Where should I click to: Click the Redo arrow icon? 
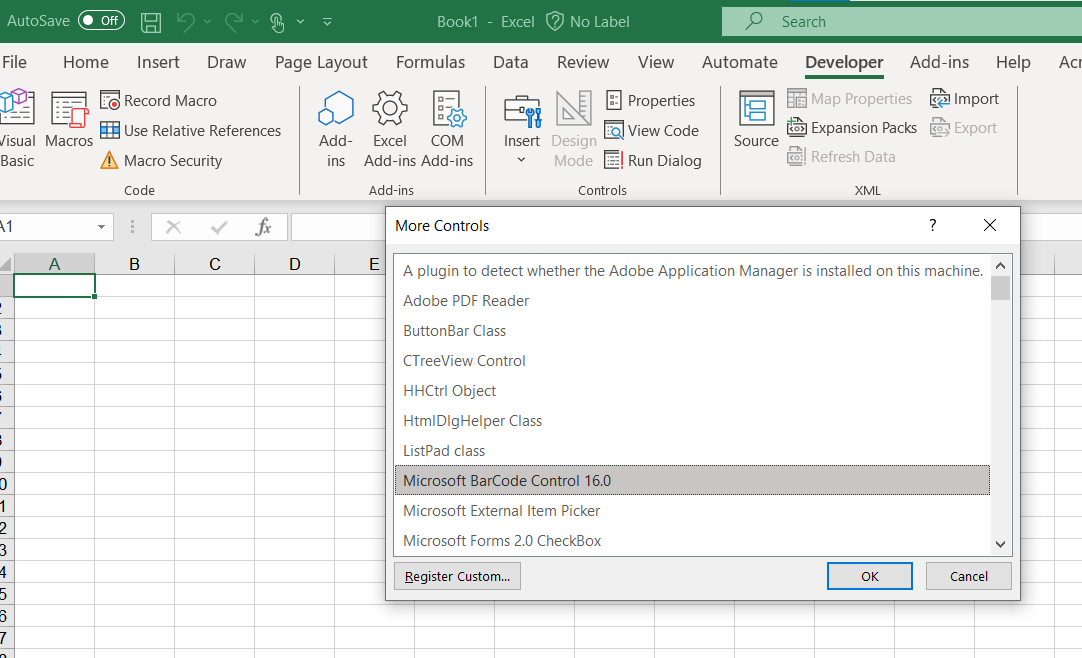coord(234,22)
